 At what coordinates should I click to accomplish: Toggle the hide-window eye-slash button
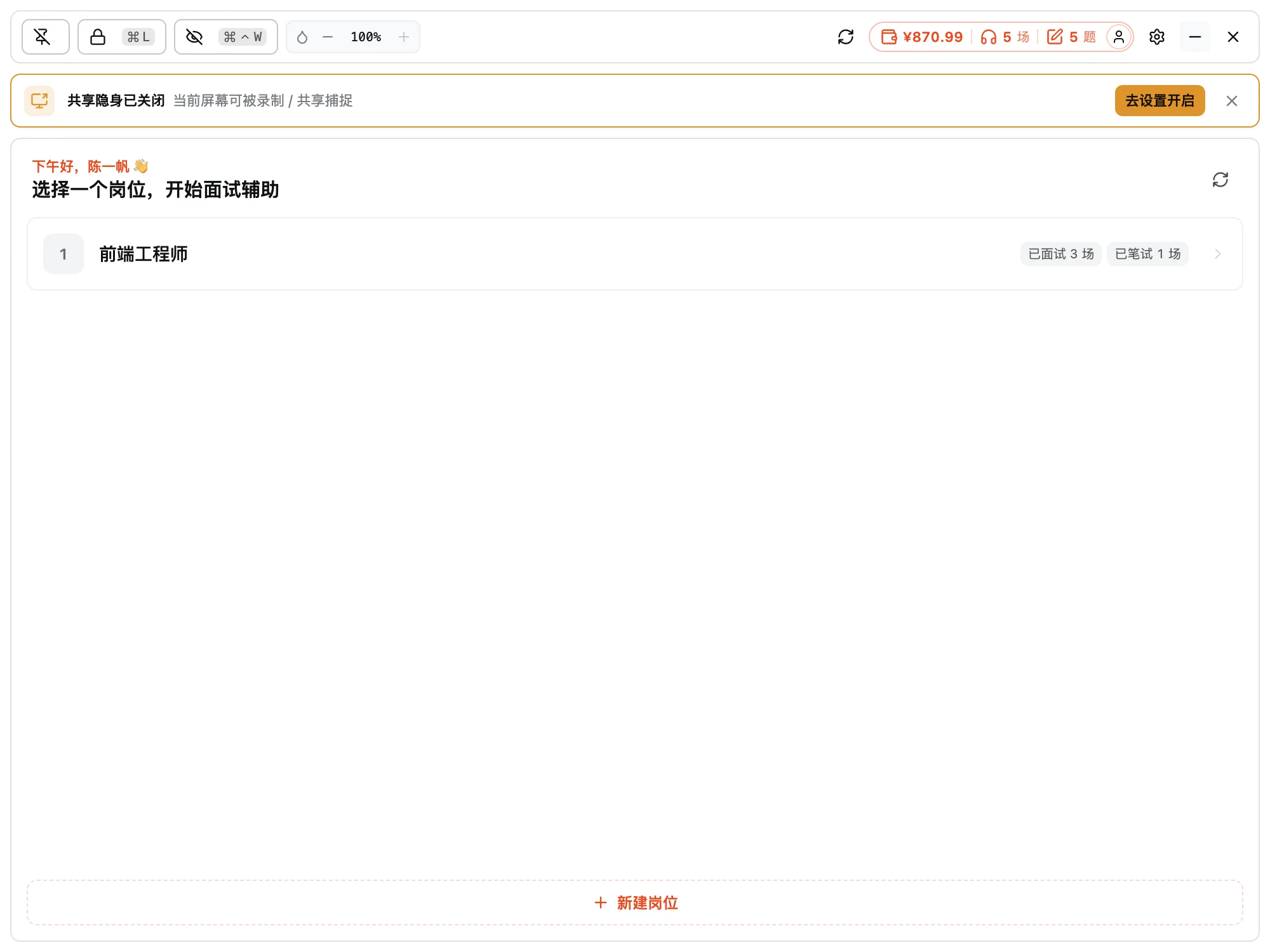(x=225, y=37)
